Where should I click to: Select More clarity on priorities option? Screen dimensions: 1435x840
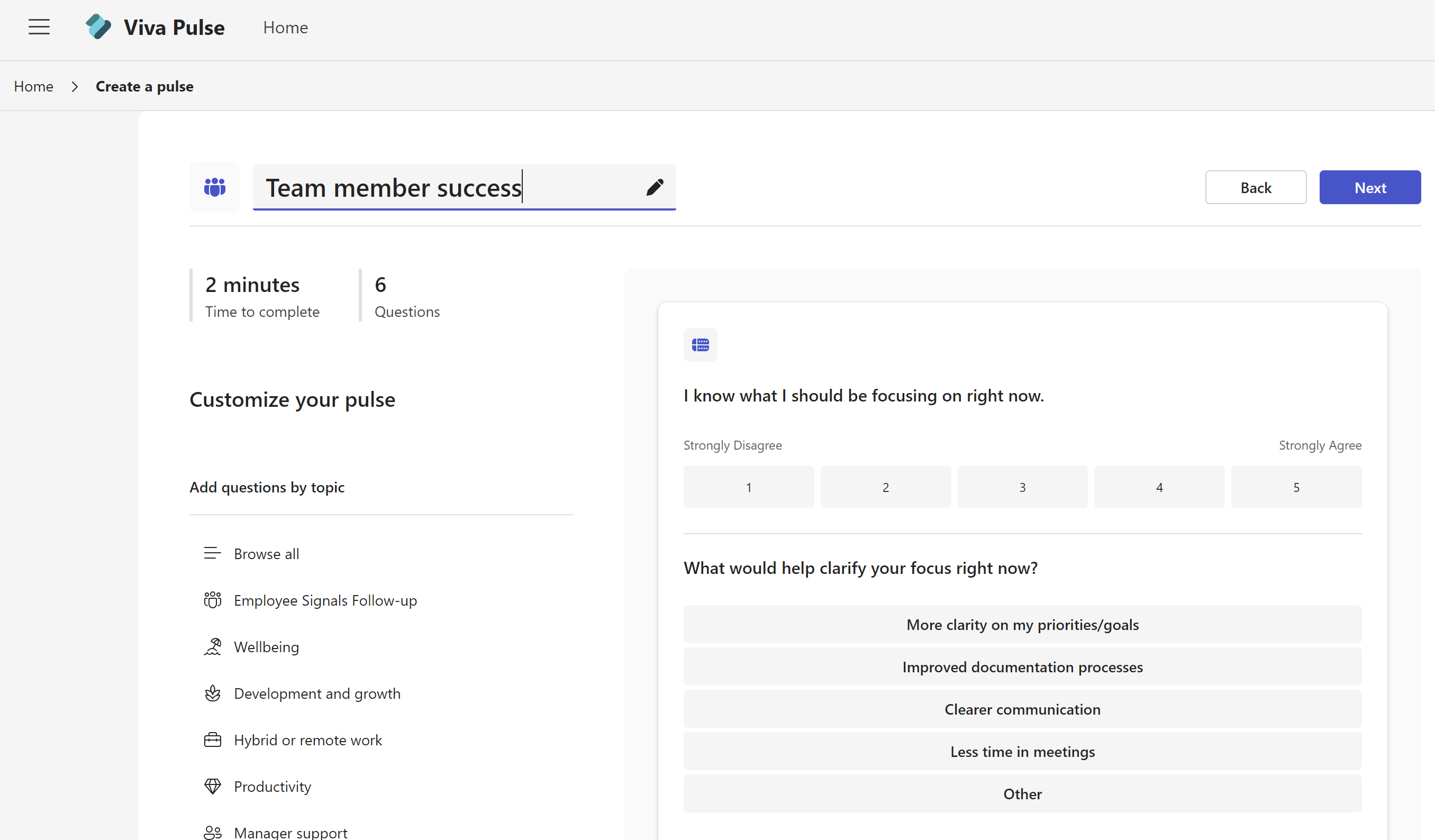1022,624
